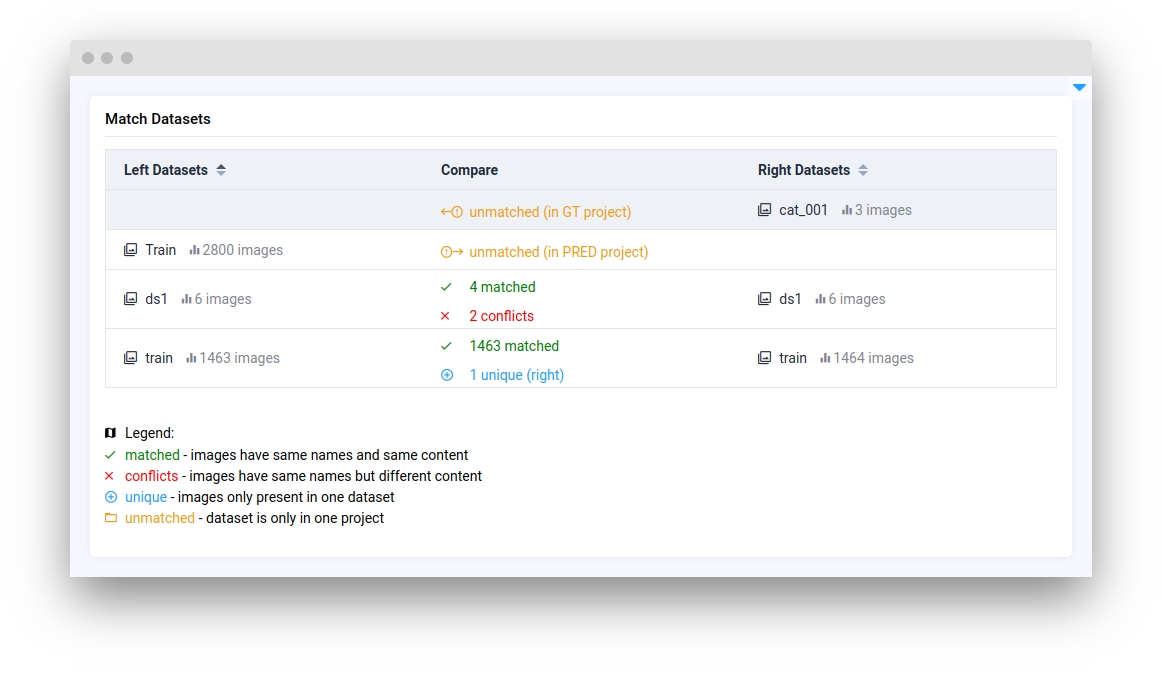This screenshot has width=1162, height=677.
Task: Click the green checkmark beside 4 matched
Action: point(446,287)
